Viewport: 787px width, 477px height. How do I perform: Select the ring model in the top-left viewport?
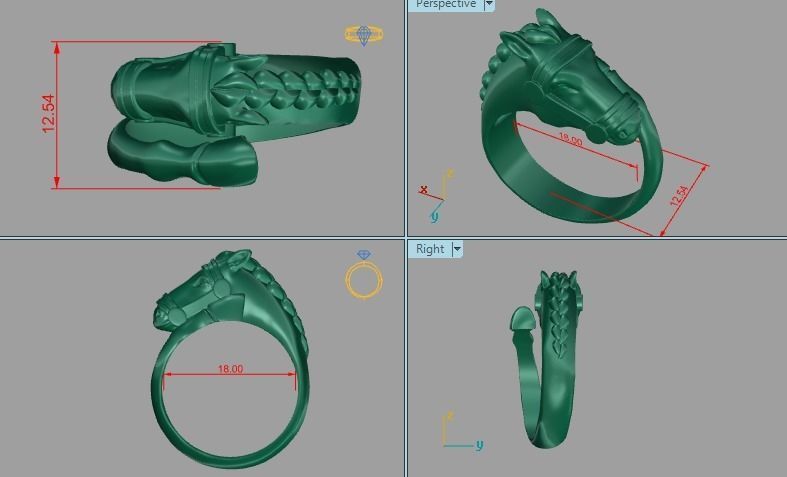(234, 114)
